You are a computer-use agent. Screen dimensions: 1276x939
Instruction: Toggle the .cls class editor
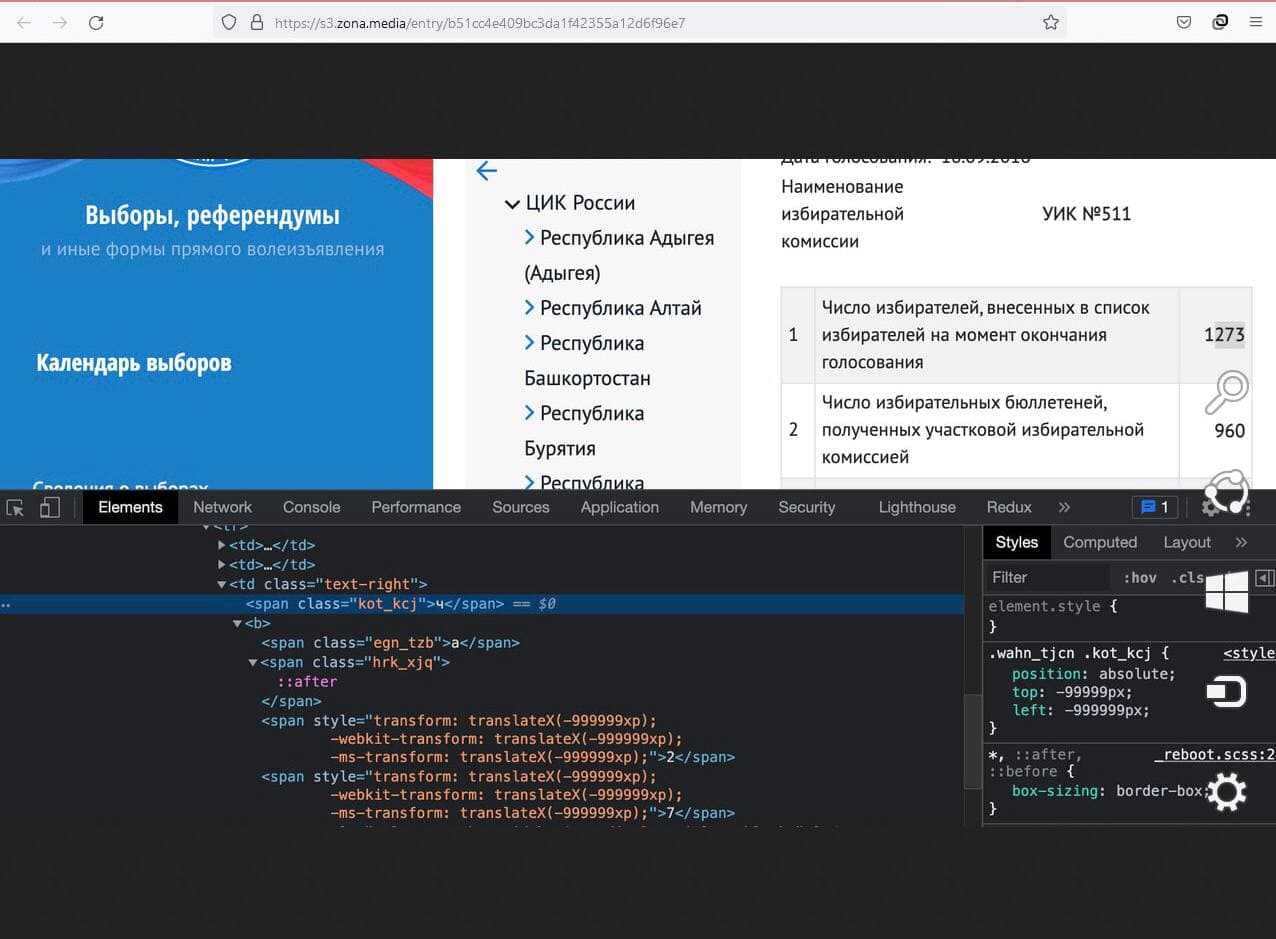[1190, 578]
